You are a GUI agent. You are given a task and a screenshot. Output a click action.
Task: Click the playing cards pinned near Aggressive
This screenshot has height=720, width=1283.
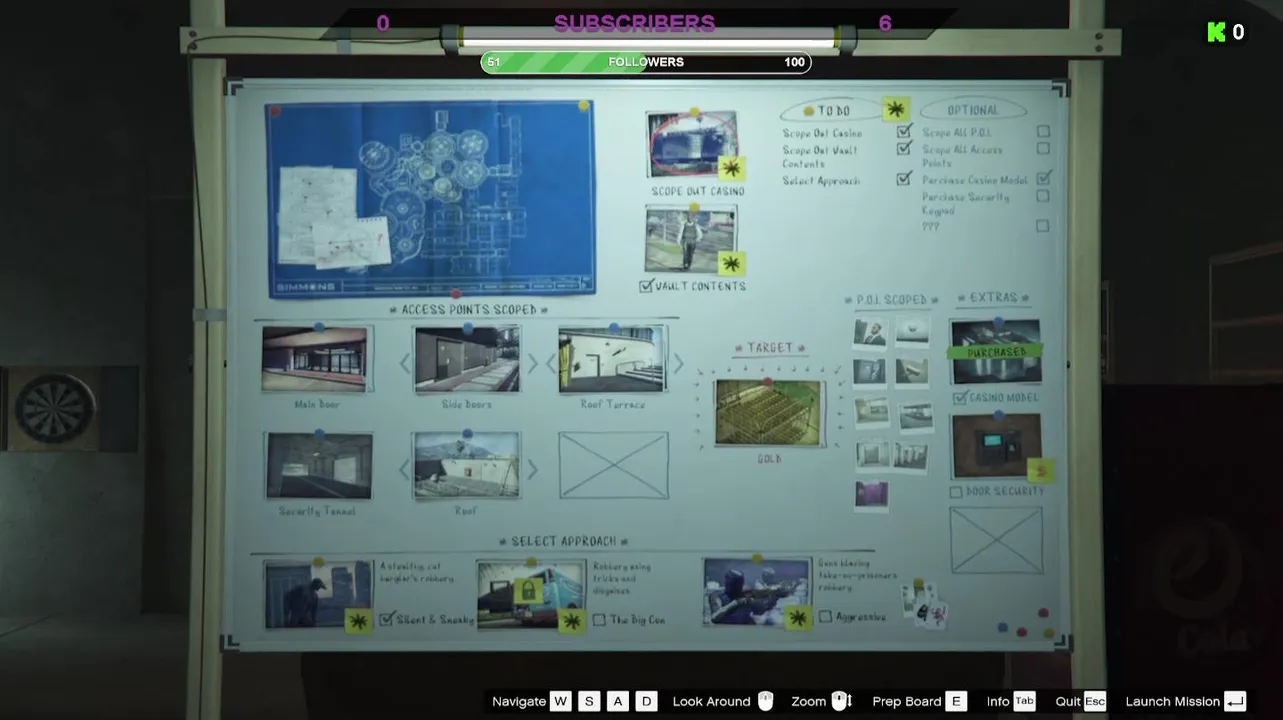(924, 603)
